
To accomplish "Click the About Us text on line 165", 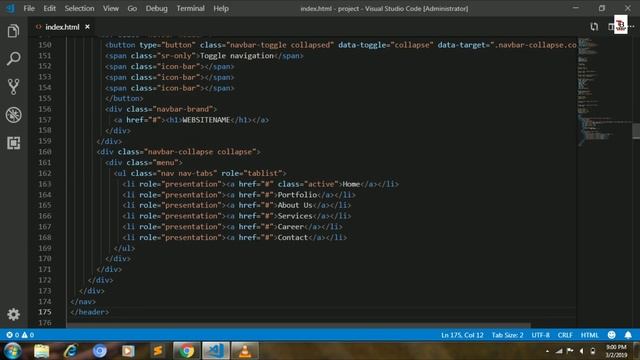I will [x=295, y=205].
